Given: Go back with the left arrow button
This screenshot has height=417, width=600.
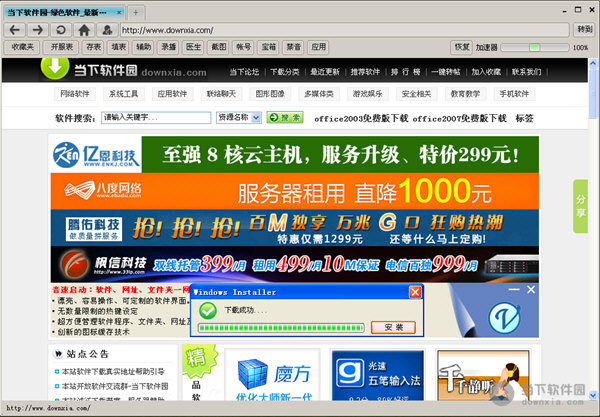Looking at the screenshot, I should [x=15, y=29].
